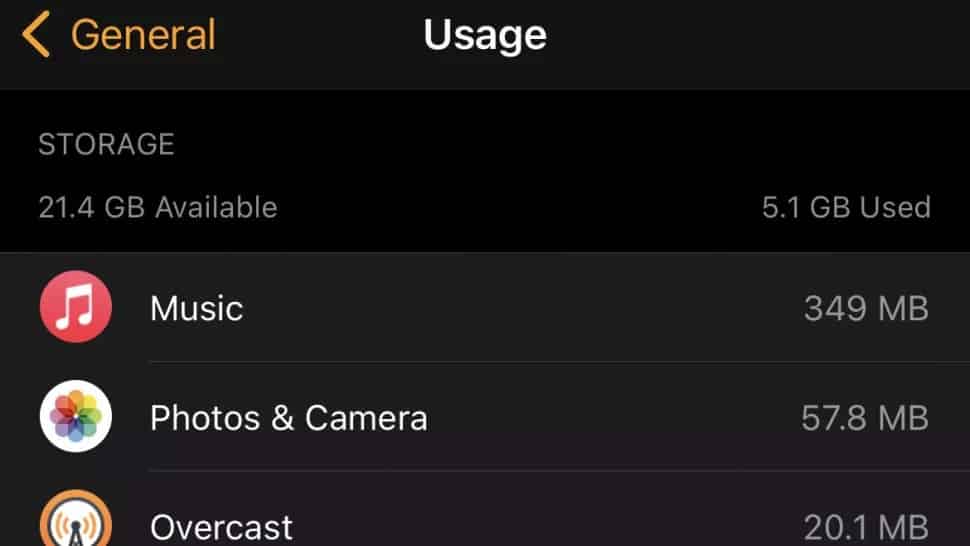Select the Overcast label text
Image resolution: width=970 pixels, height=546 pixels.
[x=221, y=527]
